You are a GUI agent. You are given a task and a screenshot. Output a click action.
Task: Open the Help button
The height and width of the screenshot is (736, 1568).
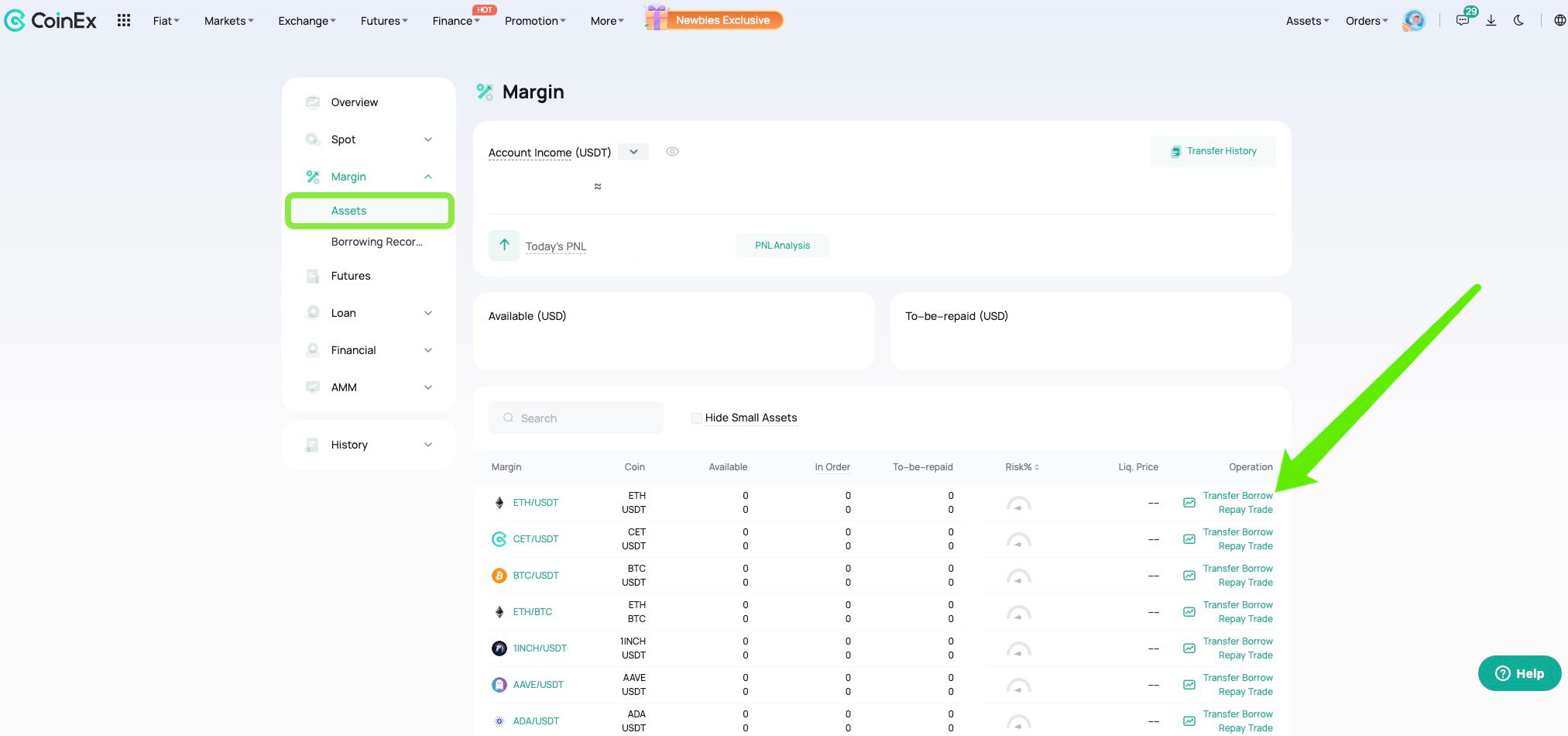[1519, 673]
